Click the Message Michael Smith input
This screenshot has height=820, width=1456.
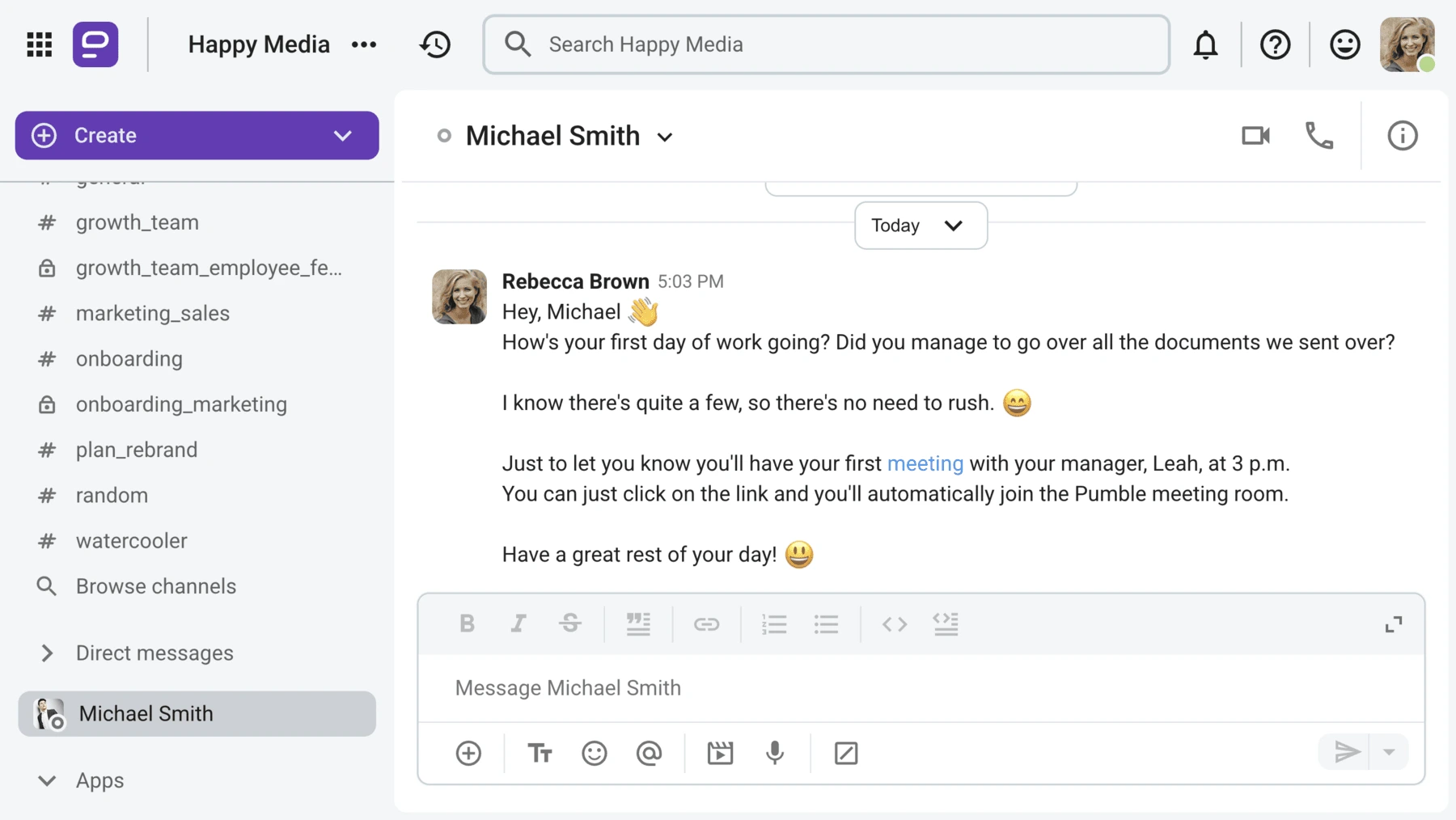pyautogui.click(x=921, y=687)
